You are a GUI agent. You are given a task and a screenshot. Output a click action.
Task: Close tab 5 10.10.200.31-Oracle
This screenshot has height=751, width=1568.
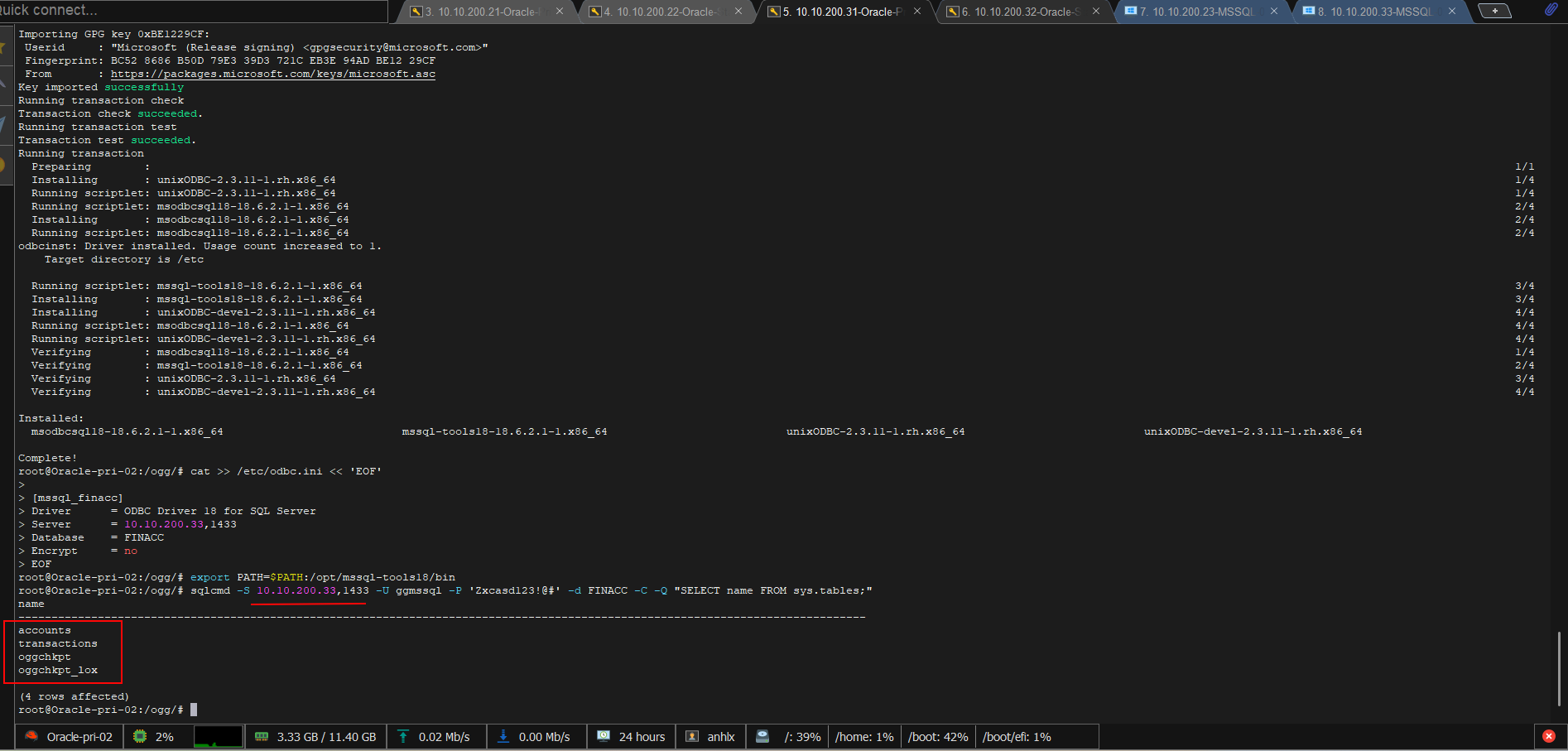pos(917,12)
